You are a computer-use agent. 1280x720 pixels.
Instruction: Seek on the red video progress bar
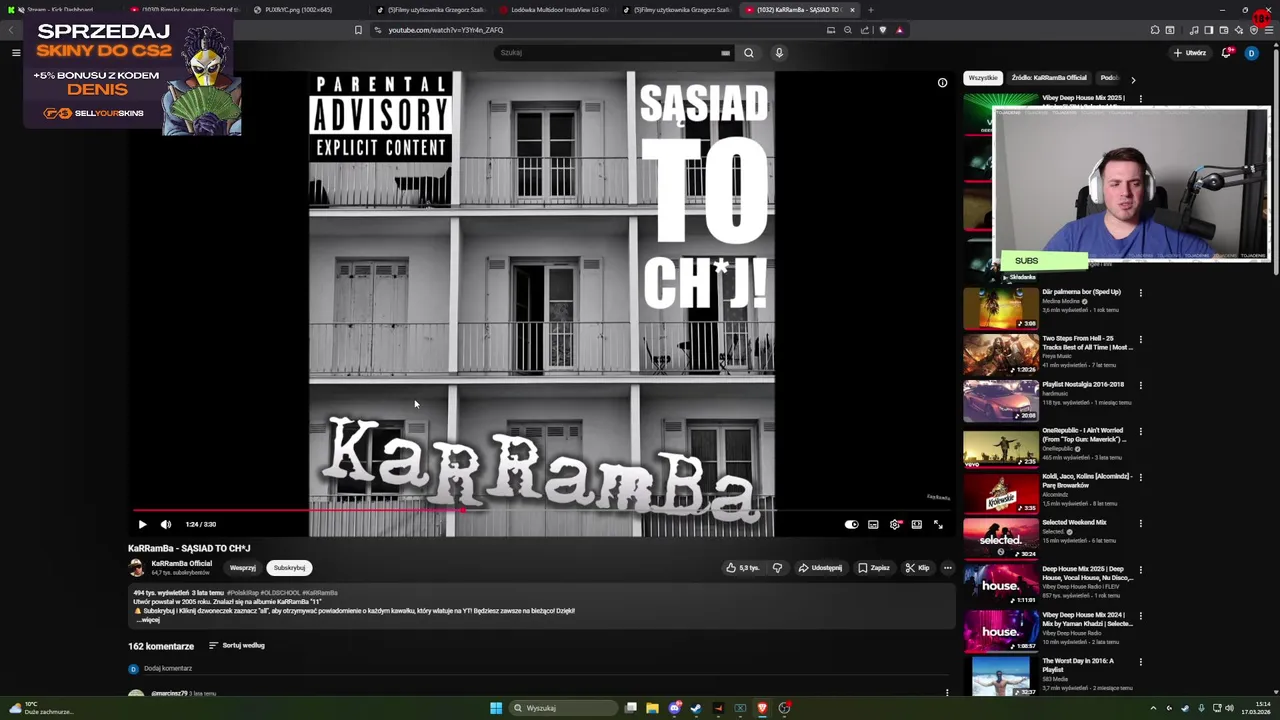point(541,510)
